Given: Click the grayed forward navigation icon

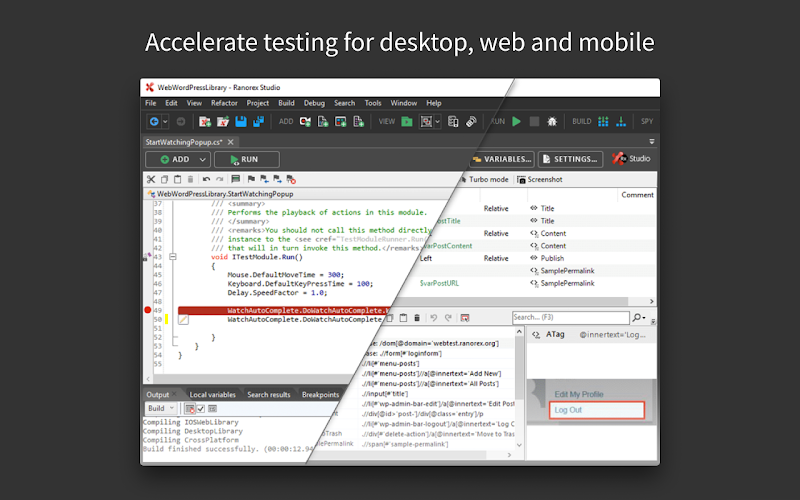Looking at the screenshot, I should click(x=181, y=121).
